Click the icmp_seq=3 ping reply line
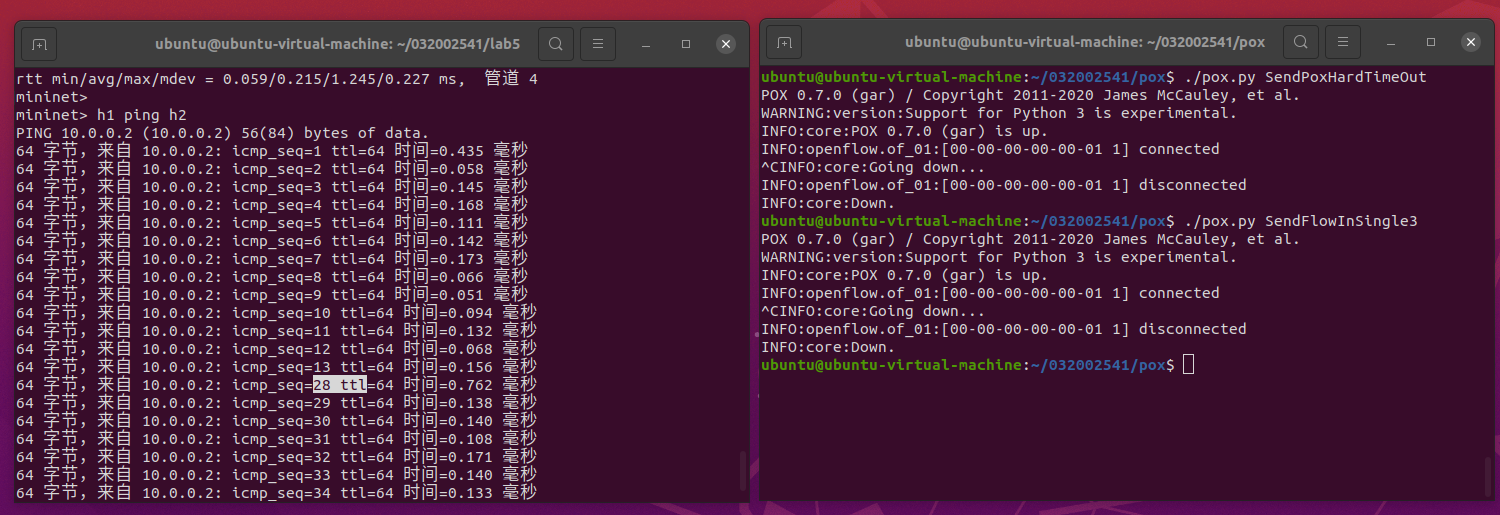 pos(272,187)
